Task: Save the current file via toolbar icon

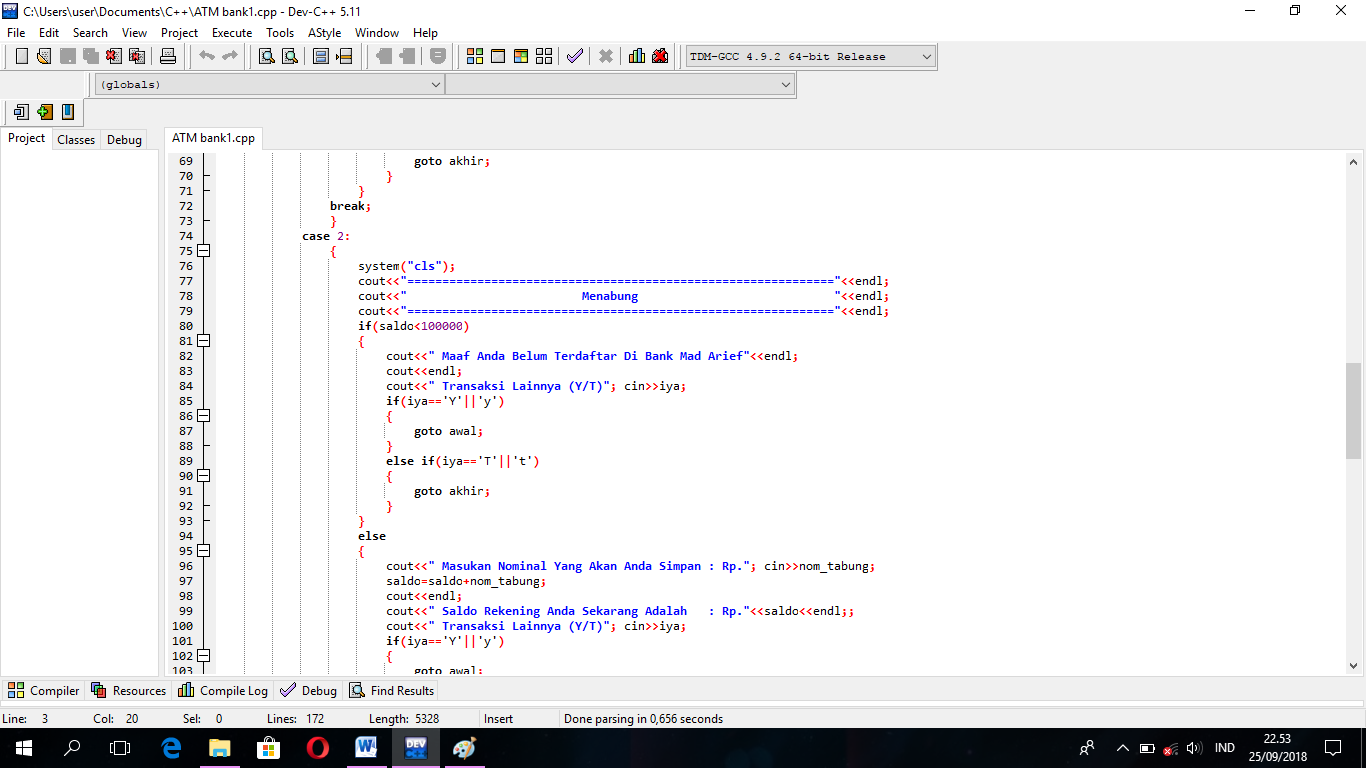Action: [x=66, y=56]
